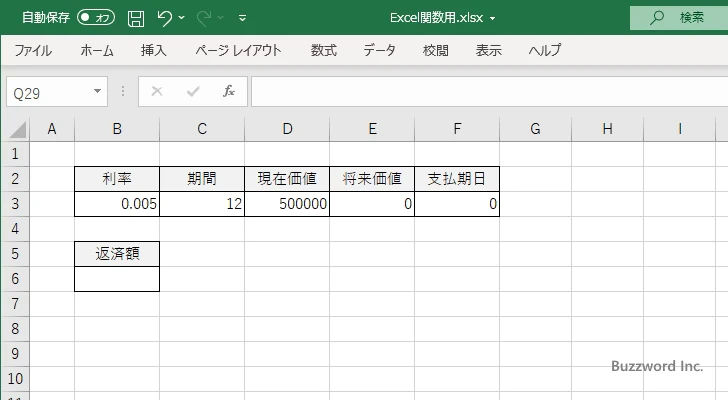This screenshot has width=728, height=400.
Task: Select column H header
Action: coord(607,129)
